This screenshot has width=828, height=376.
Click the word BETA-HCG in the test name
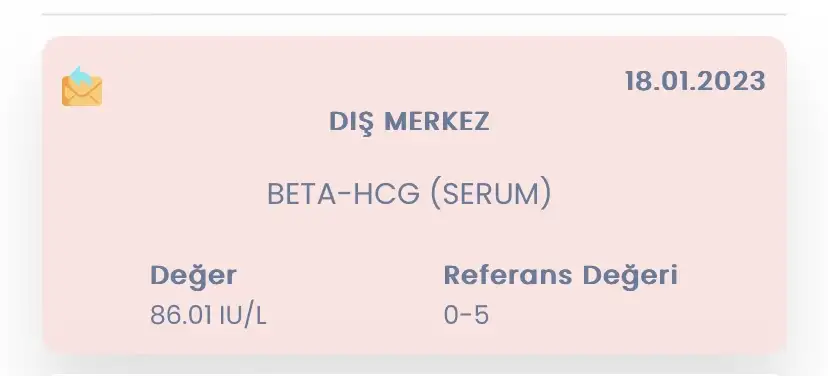click(344, 194)
